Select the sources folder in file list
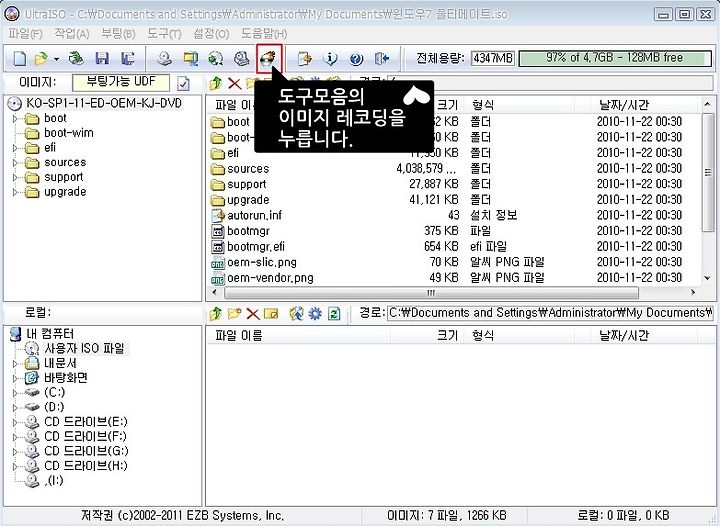720x526 pixels. (x=248, y=169)
